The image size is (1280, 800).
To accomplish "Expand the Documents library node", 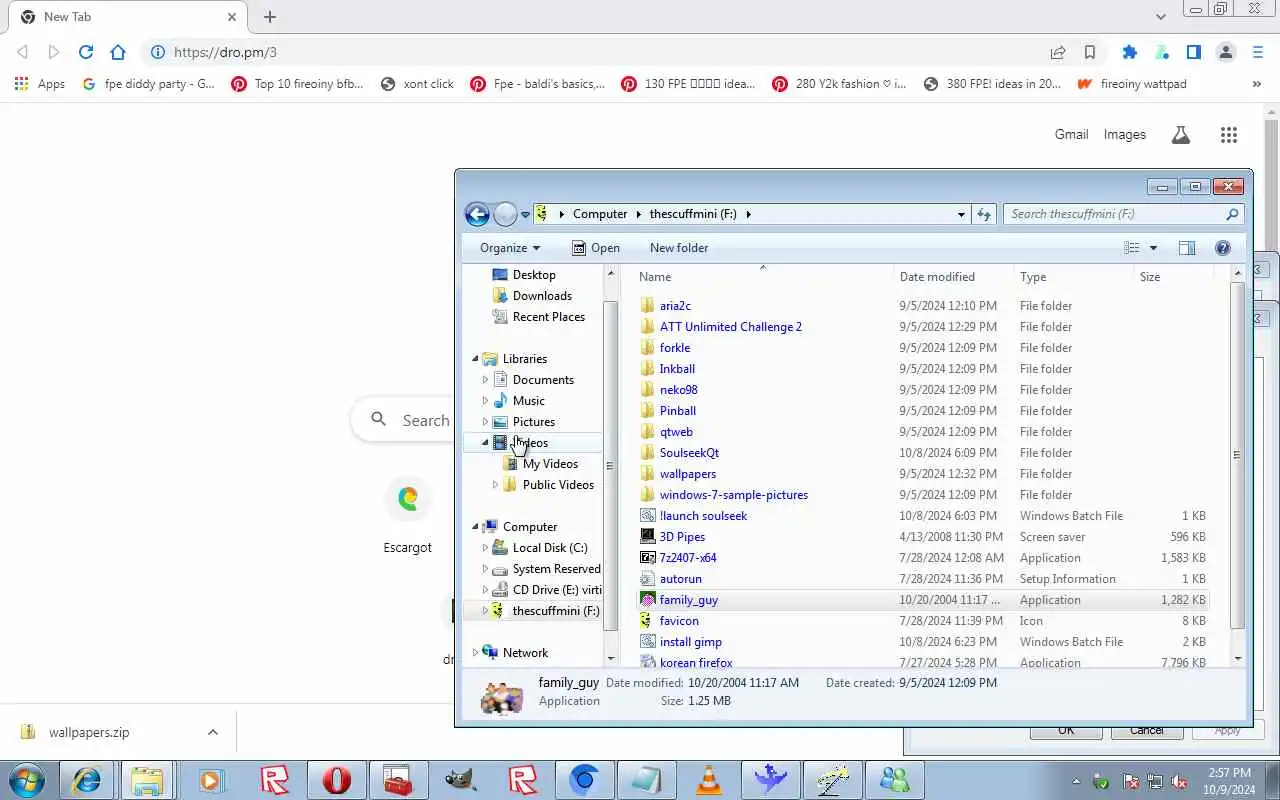I will (485, 380).
